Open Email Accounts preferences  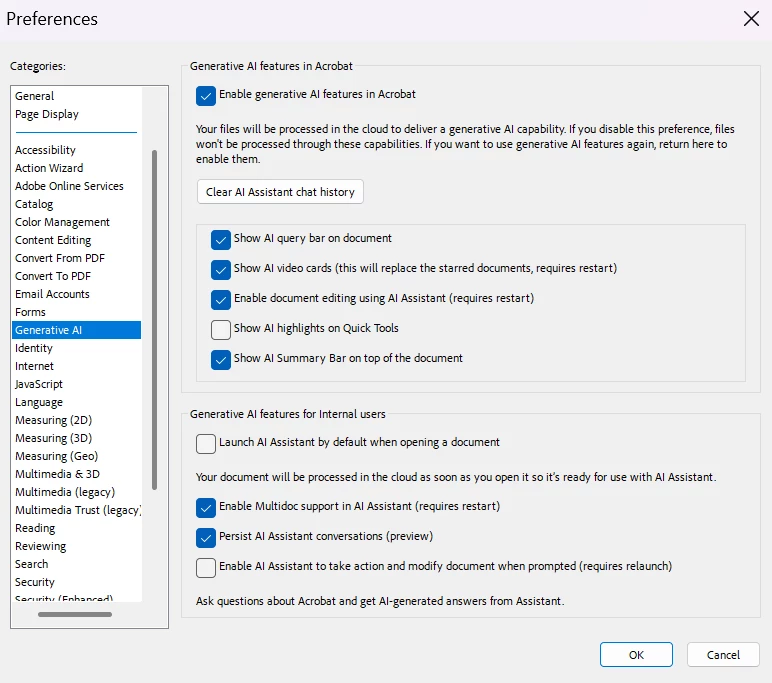pyautogui.click(x=76, y=294)
